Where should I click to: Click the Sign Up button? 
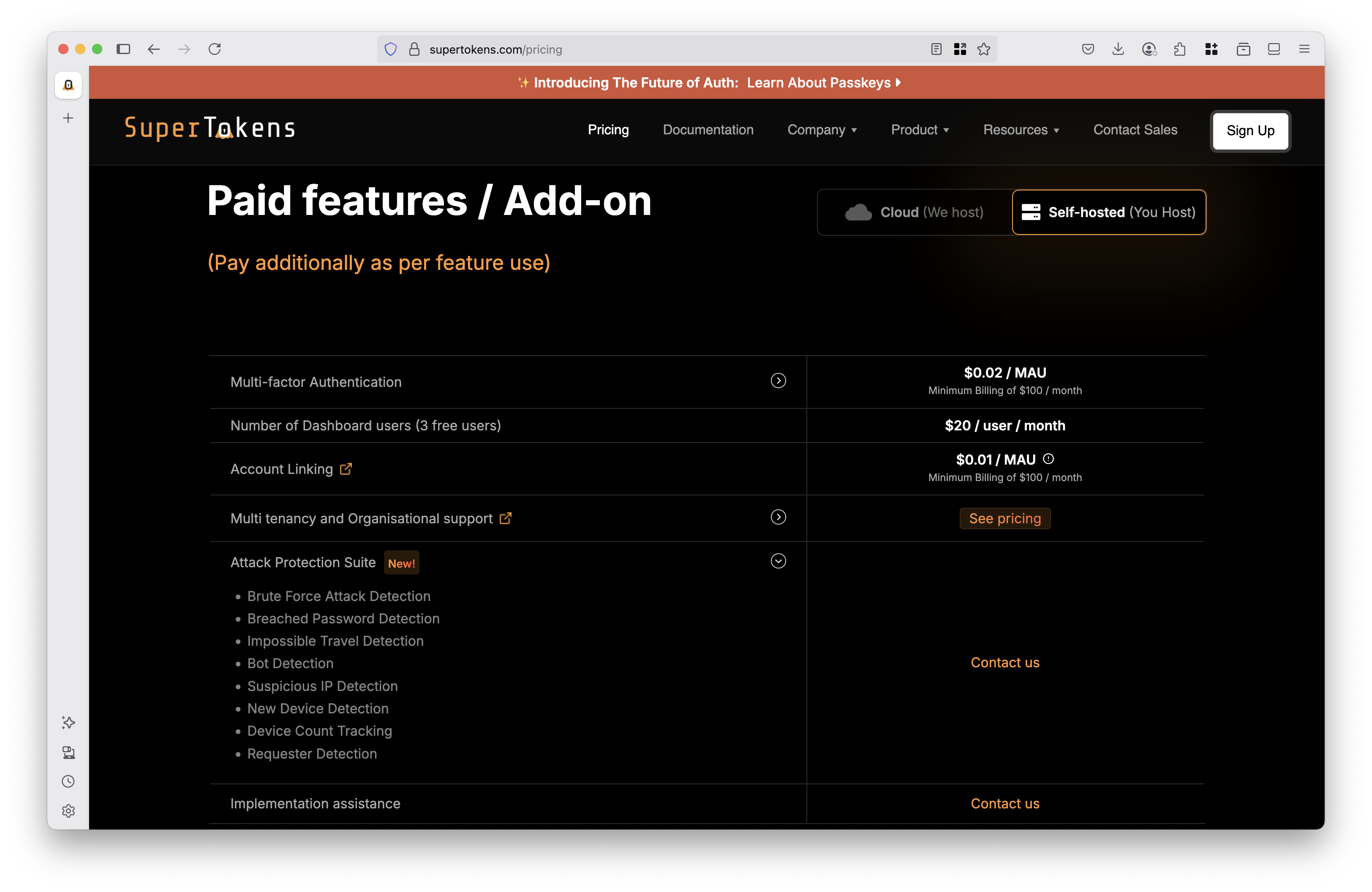(1250, 131)
